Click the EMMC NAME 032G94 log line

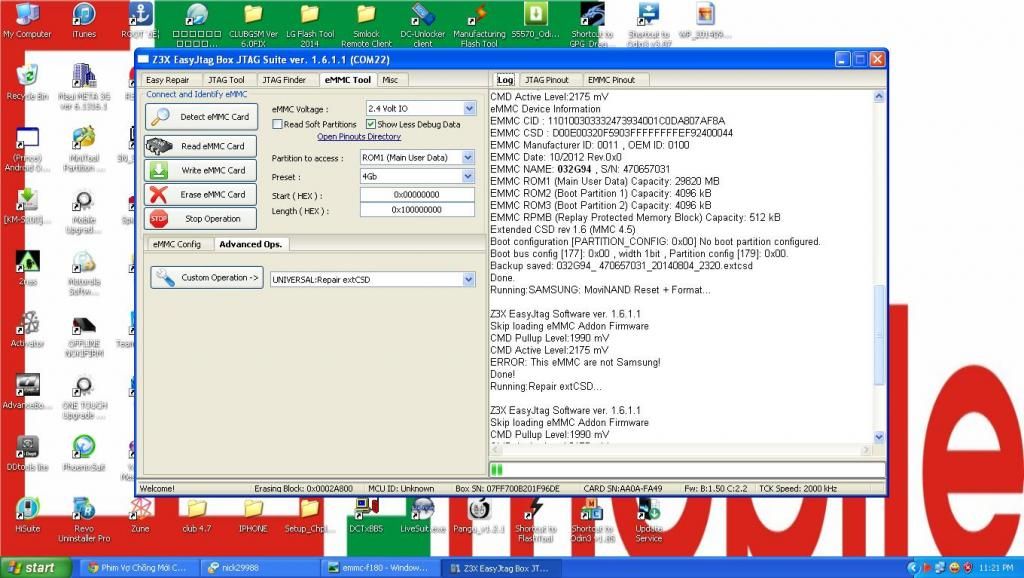[x=580, y=169]
